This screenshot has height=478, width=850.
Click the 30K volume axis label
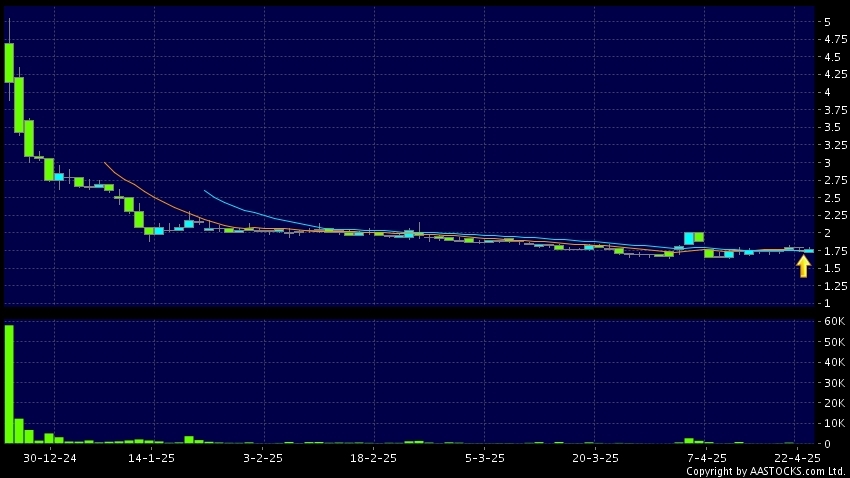click(834, 383)
